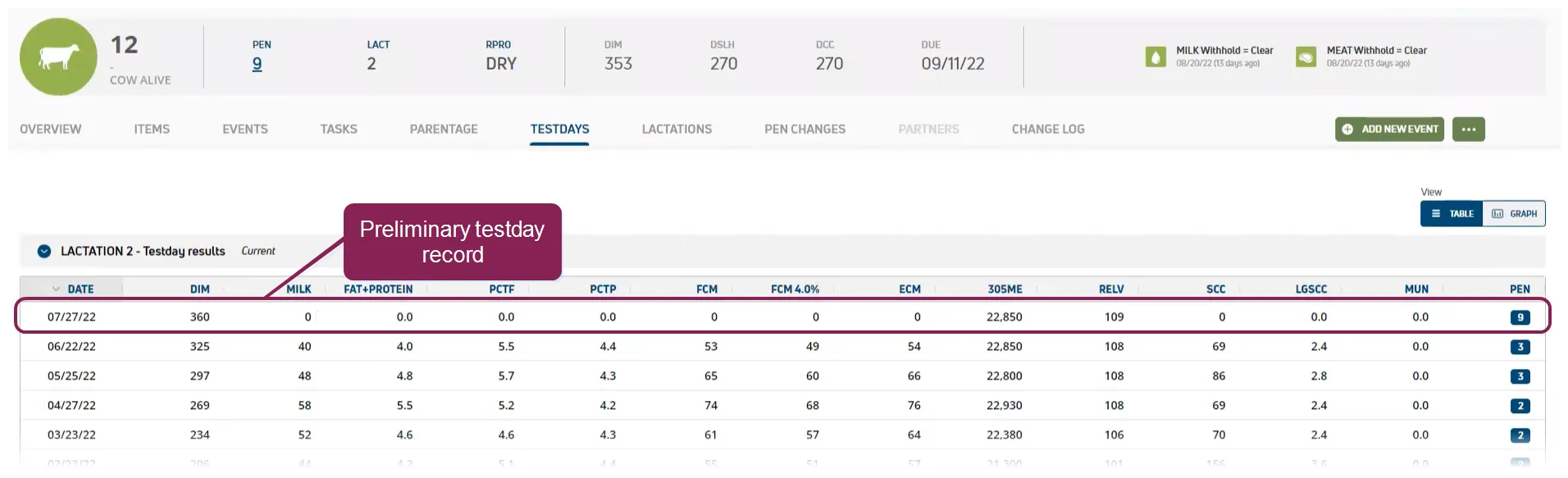The height and width of the screenshot is (478, 1568).
Task: Click the cow number 12
Action: tap(125, 44)
